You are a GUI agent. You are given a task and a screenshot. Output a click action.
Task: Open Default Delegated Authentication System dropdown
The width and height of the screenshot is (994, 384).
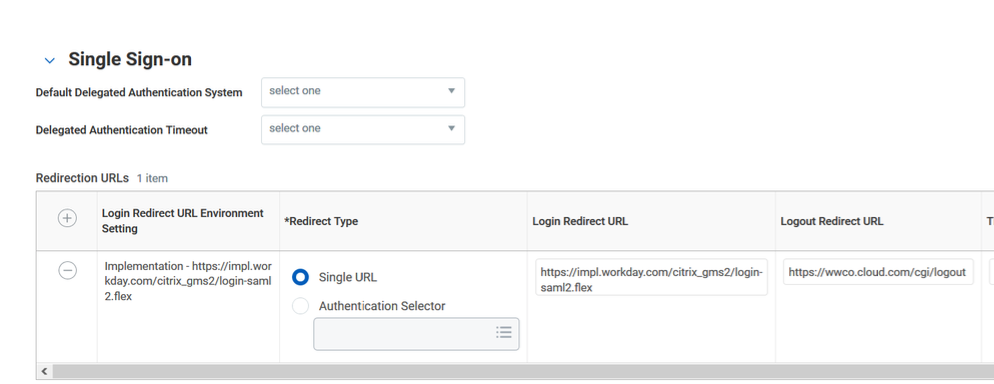(x=363, y=92)
